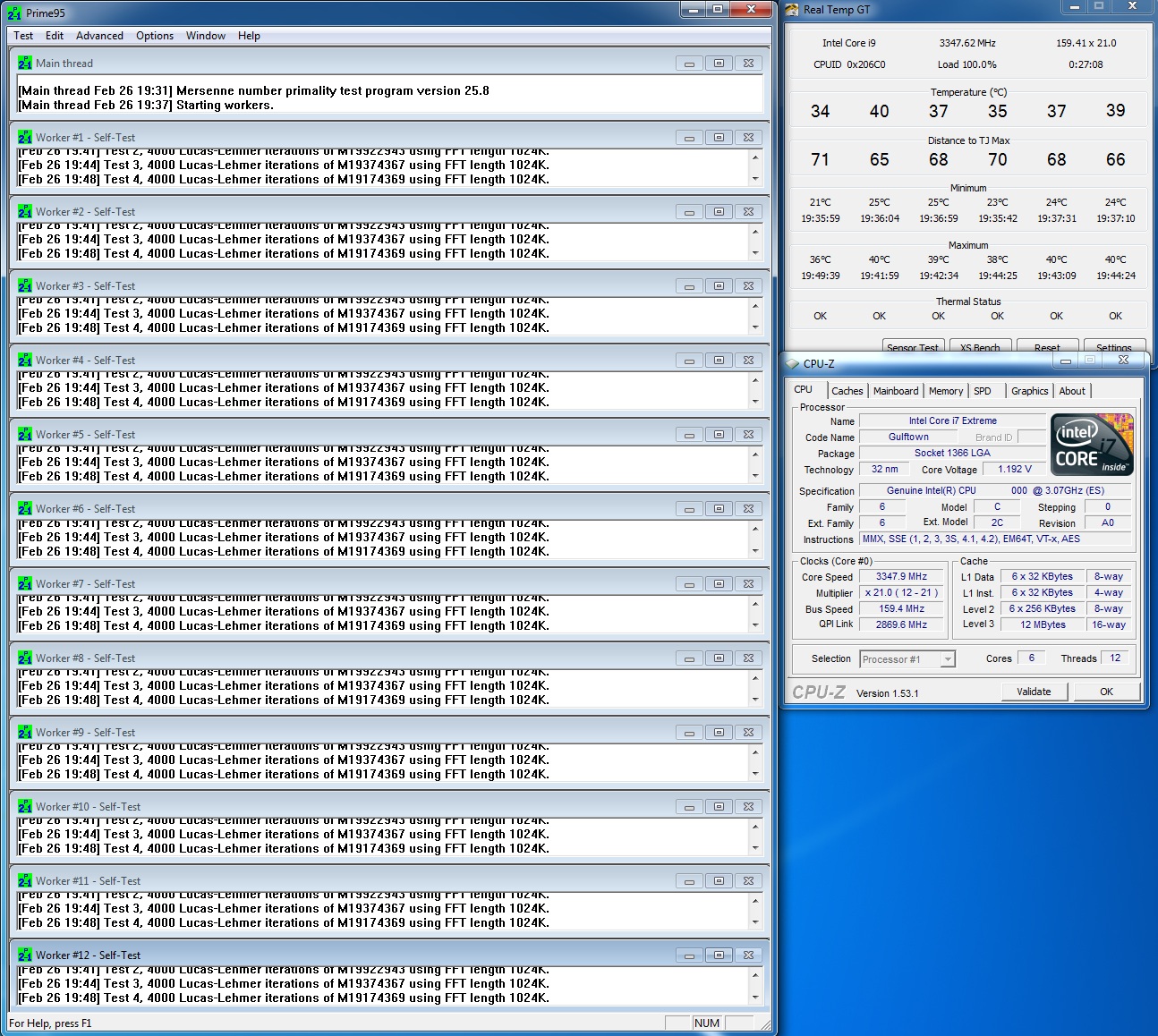Screen dimensions: 1158x1036
Task: Switch to the Graphics tab in CPU-Z
Action: 1030,391
